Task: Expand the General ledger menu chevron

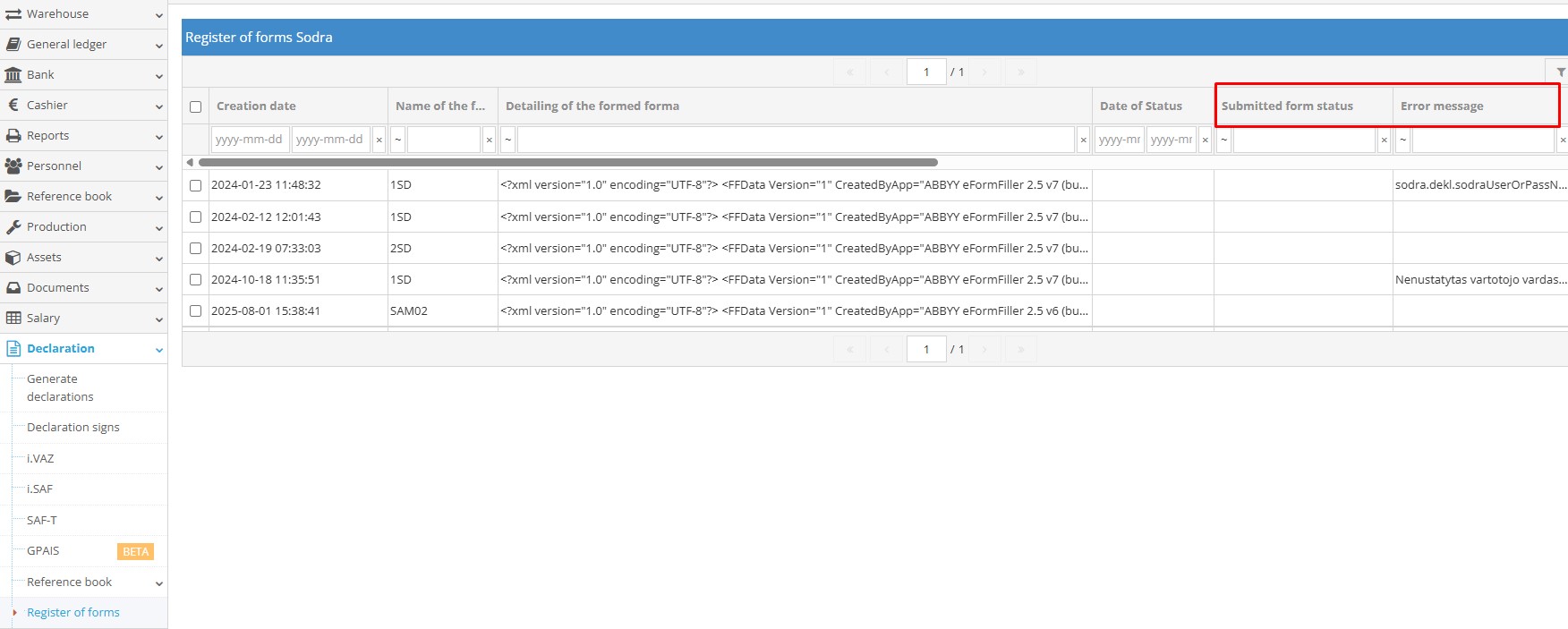Action: point(159,46)
